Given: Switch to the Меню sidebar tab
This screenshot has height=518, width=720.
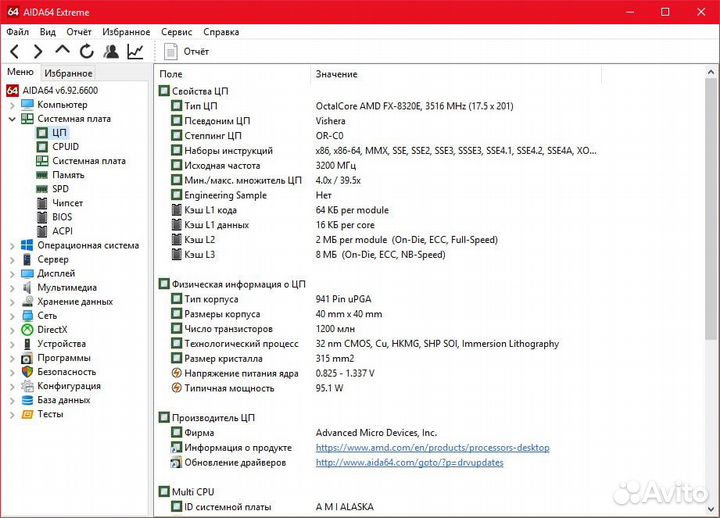Looking at the screenshot, I should pos(20,72).
